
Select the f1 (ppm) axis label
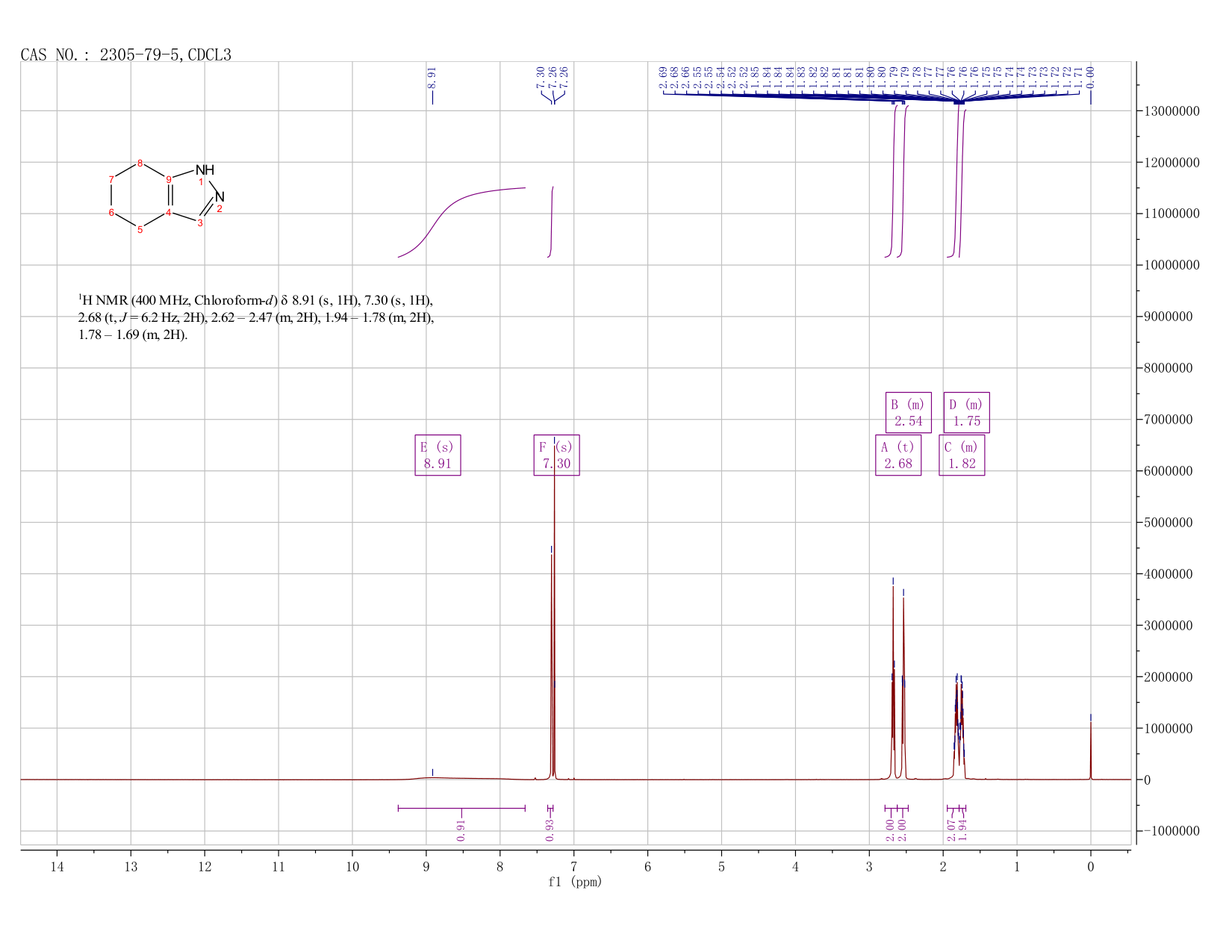click(575, 882)
